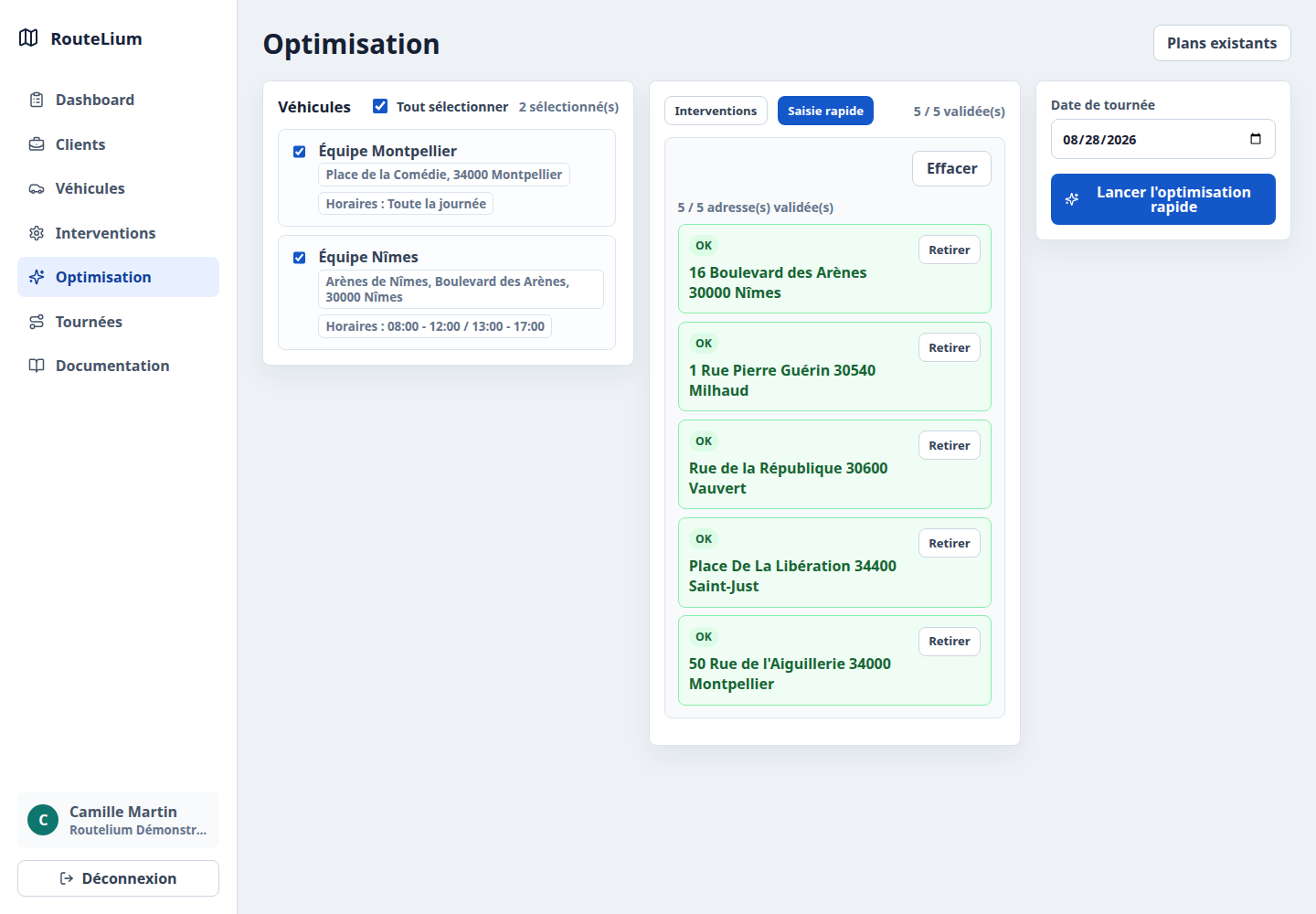Open the Documentation page
Image resolution: width=1316 pixels, height=914 pixels.
(118, 366)
